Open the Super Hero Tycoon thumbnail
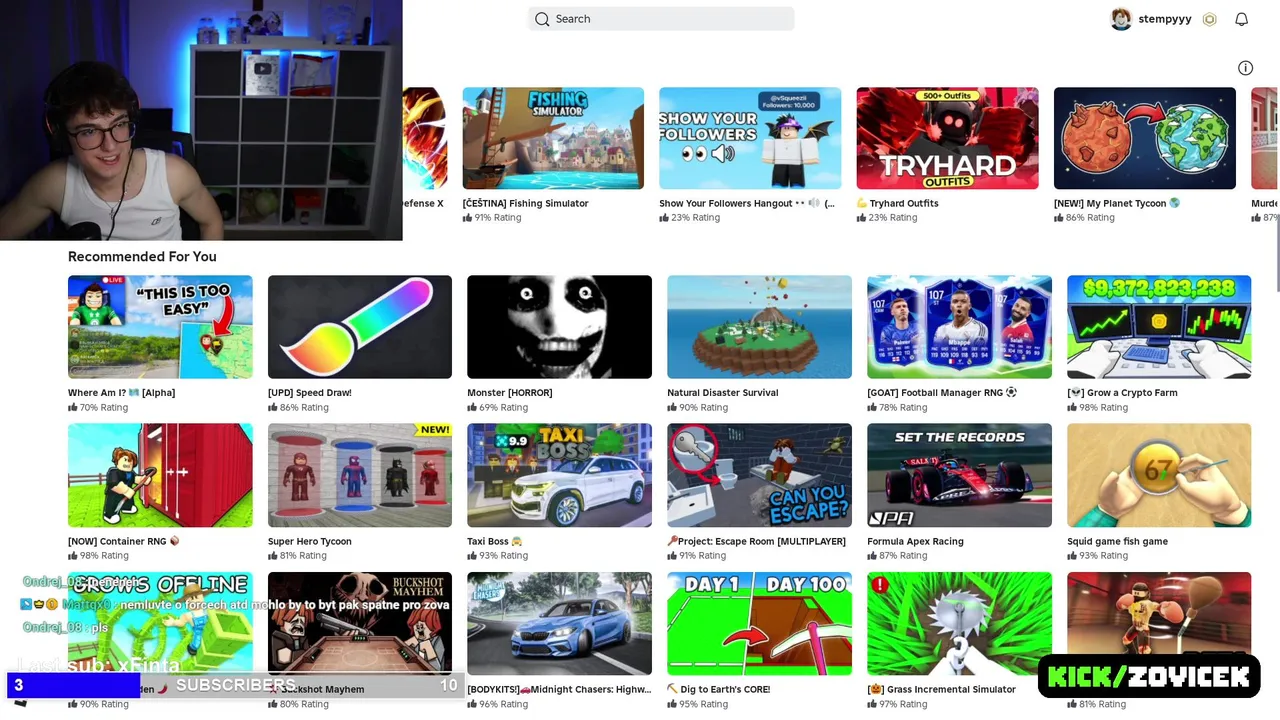 coord(360,475)
